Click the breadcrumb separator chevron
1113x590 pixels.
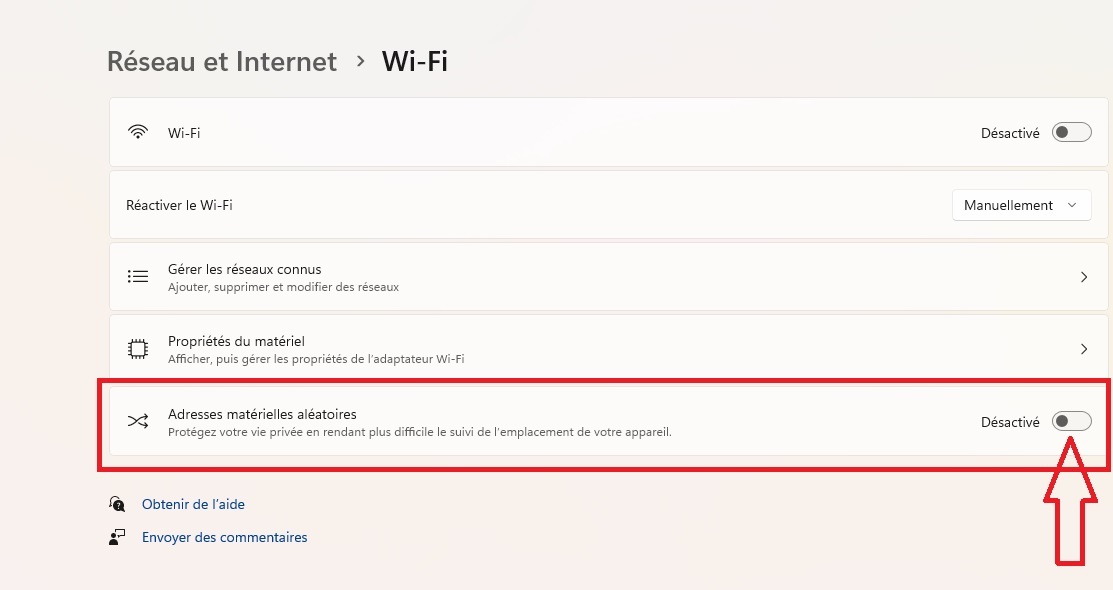click(360, 62)
